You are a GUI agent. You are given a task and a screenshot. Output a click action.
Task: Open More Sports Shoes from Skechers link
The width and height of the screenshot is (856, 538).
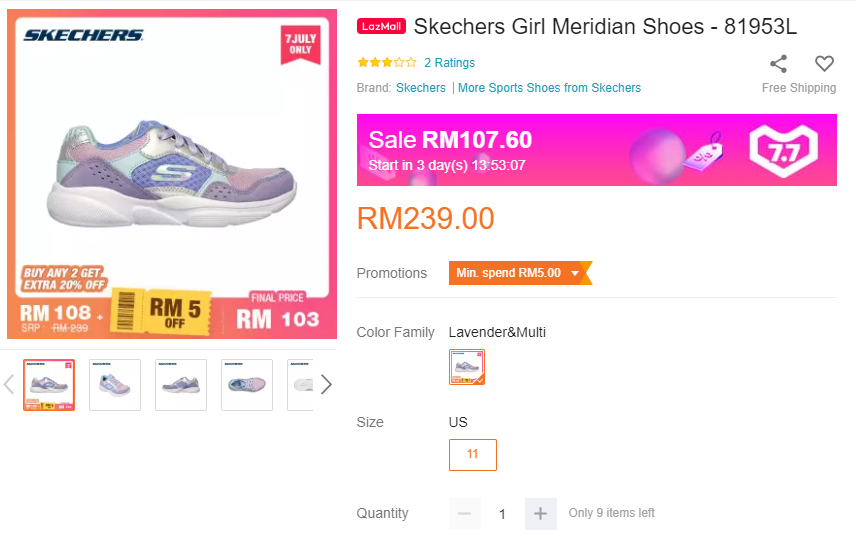tap(549, 88)
